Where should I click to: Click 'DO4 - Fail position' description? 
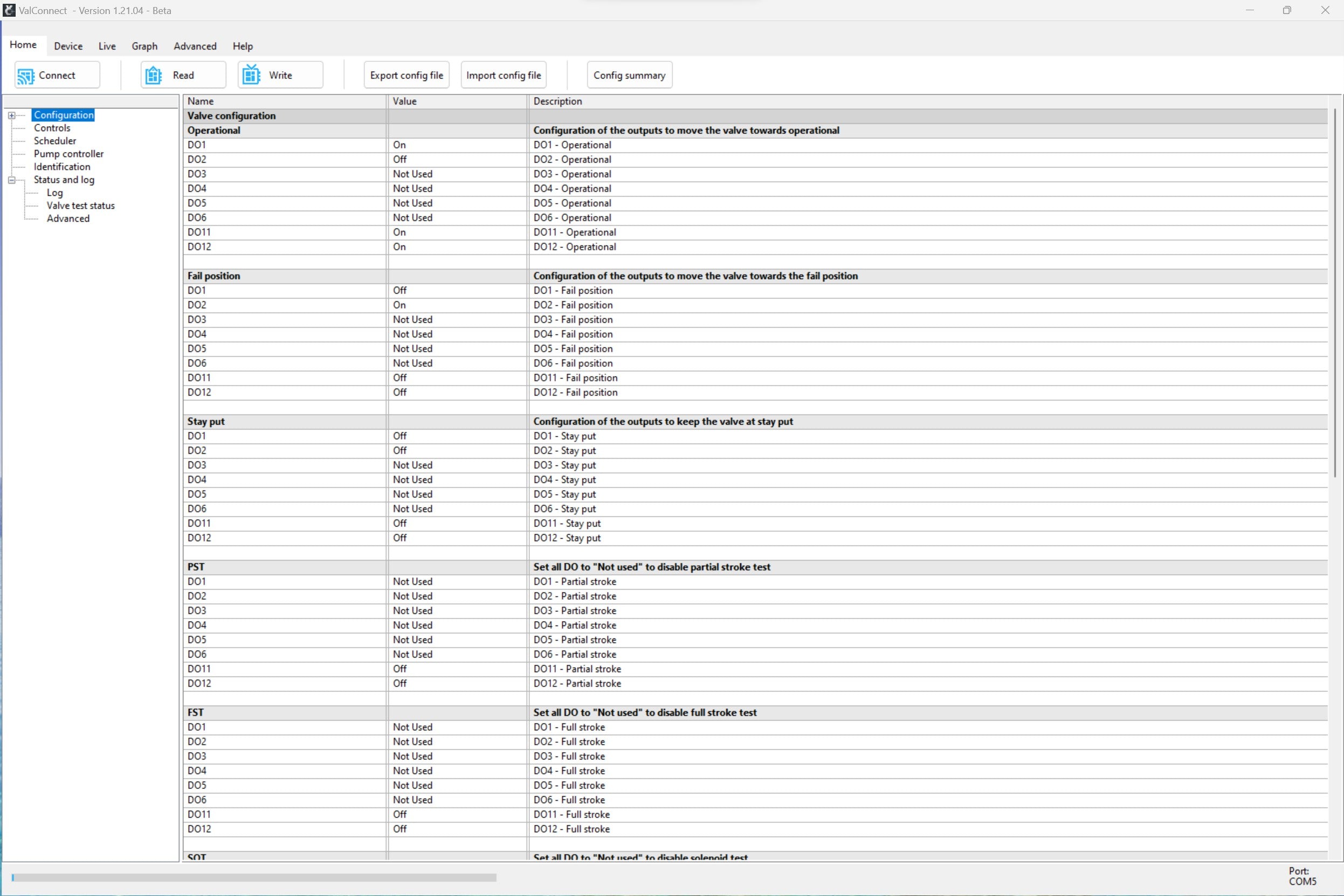[x=573, y=334]
